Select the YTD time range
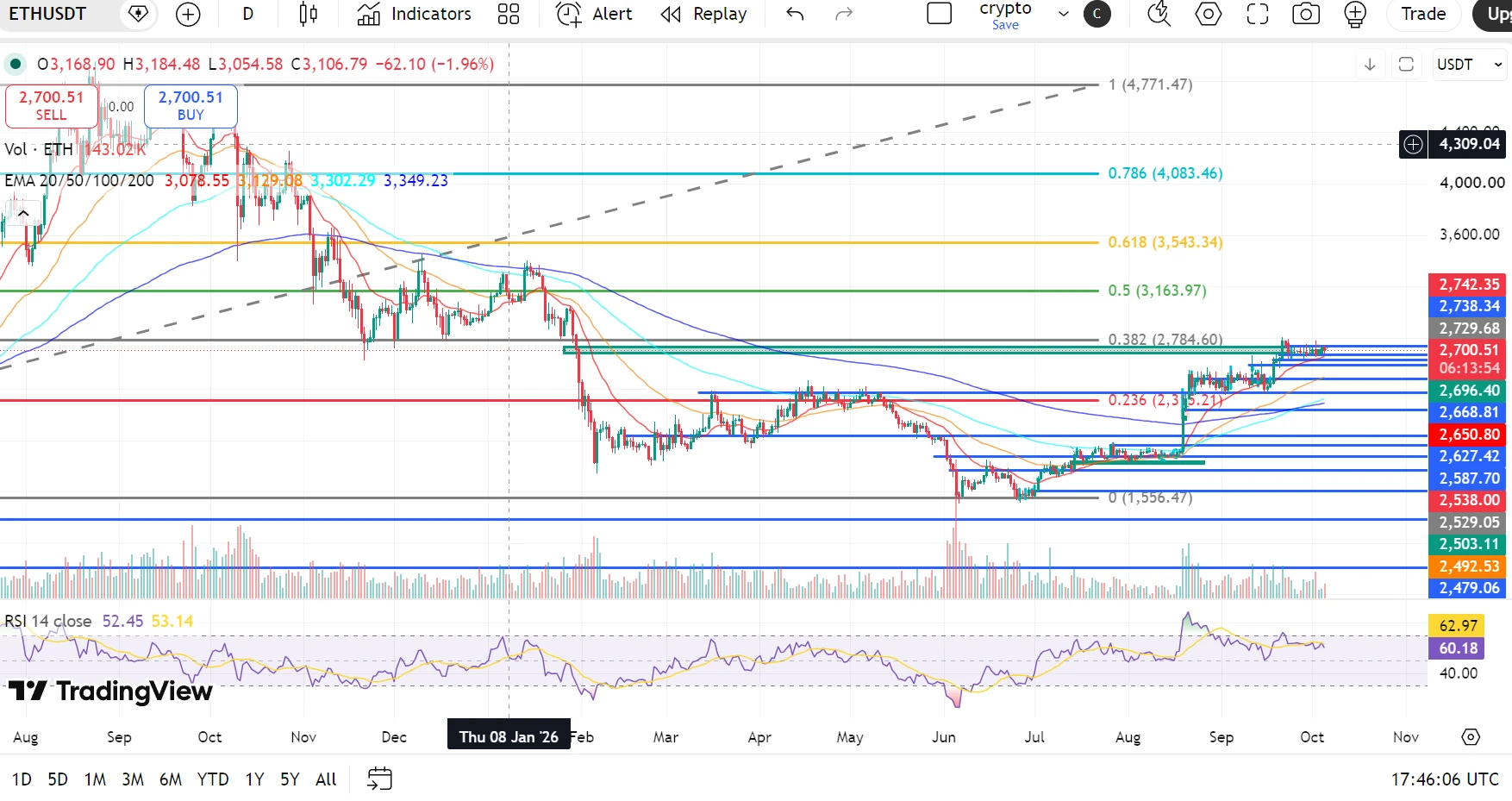The image size is (1512, 801). click(x=213, y=779)
